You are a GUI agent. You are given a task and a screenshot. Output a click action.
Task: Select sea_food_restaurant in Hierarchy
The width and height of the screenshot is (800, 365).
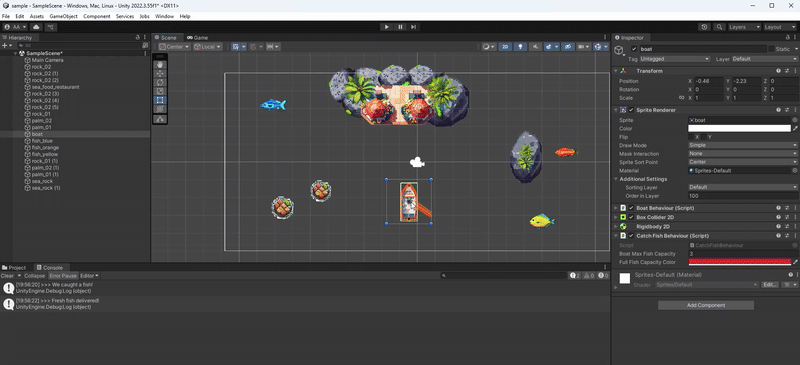point(55,87)
